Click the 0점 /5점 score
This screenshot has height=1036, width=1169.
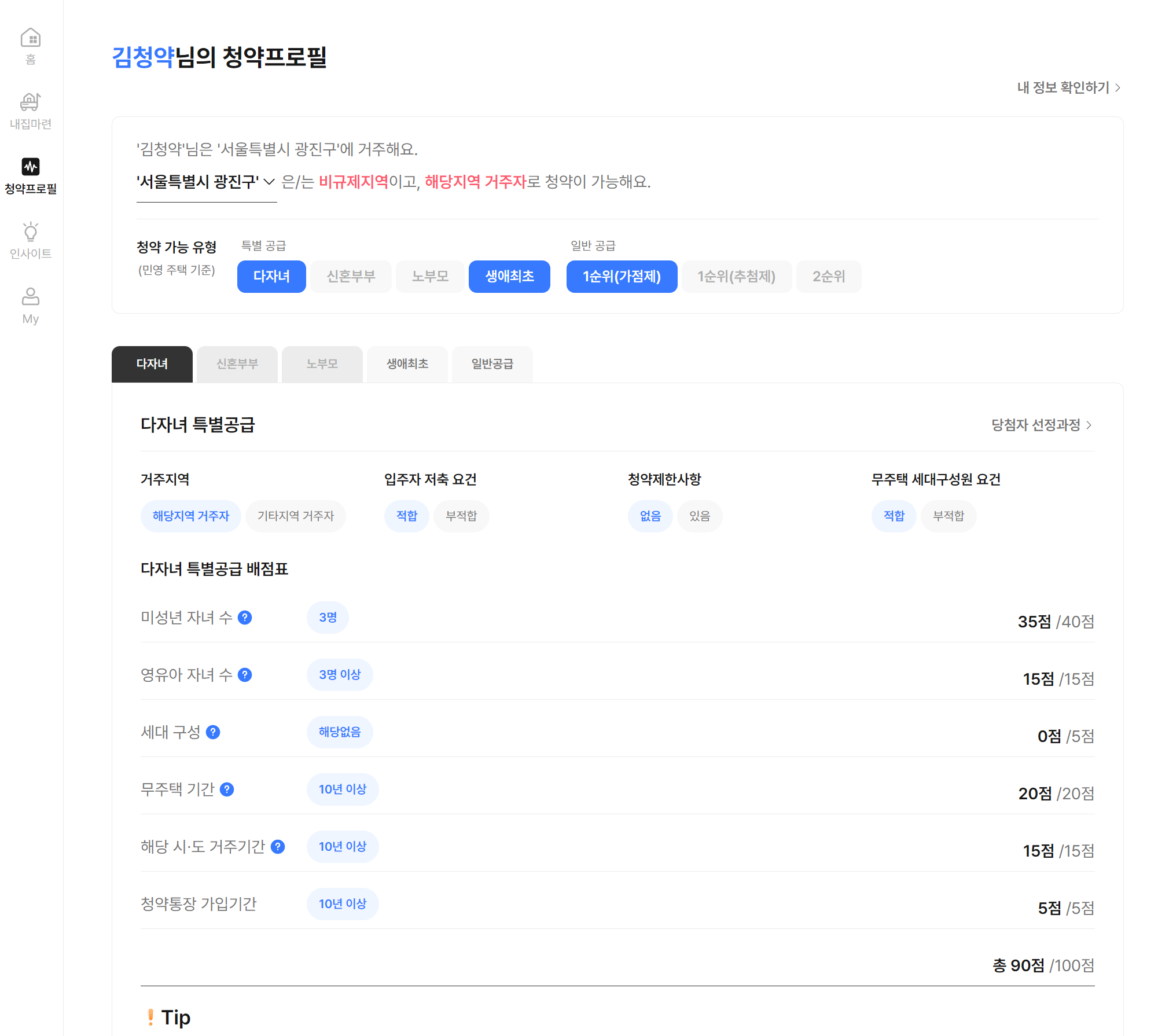(x=1066, y=736)
